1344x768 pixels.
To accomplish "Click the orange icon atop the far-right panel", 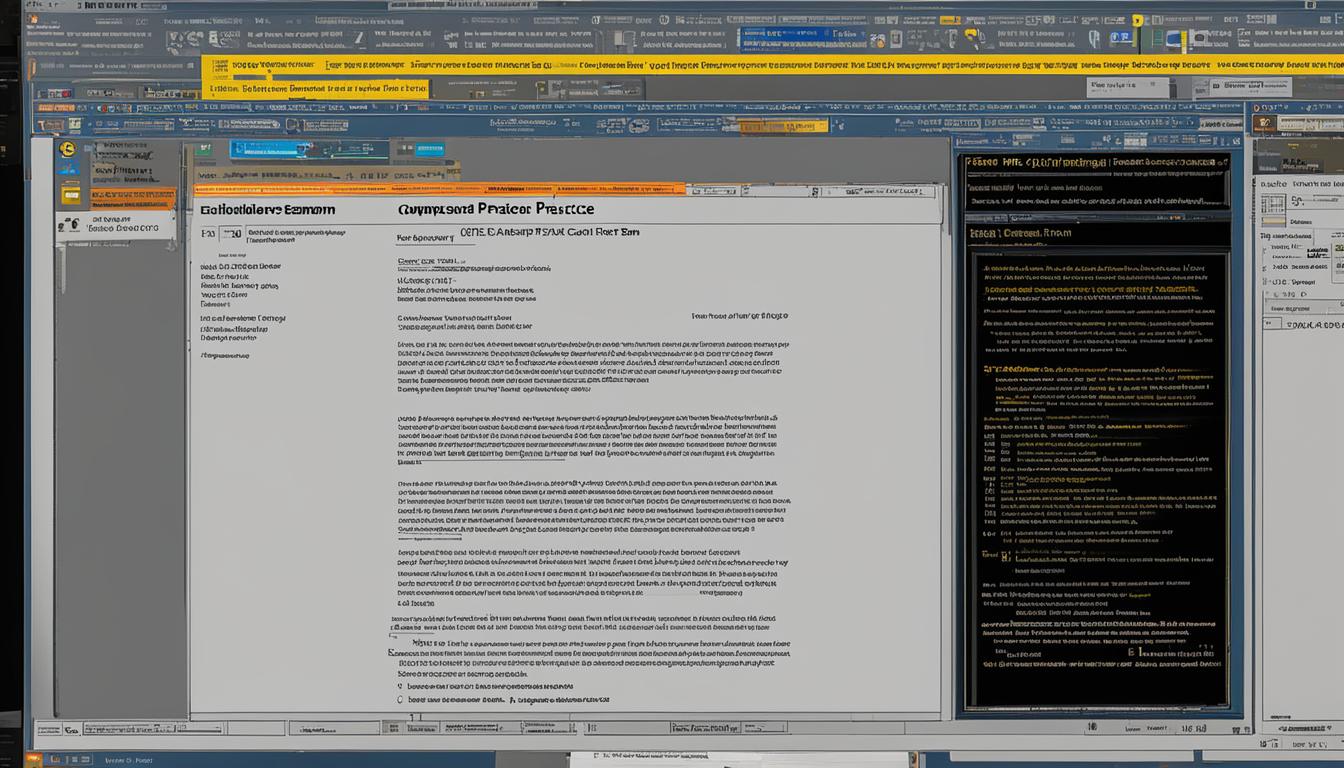I will [x=1264, y=123].
